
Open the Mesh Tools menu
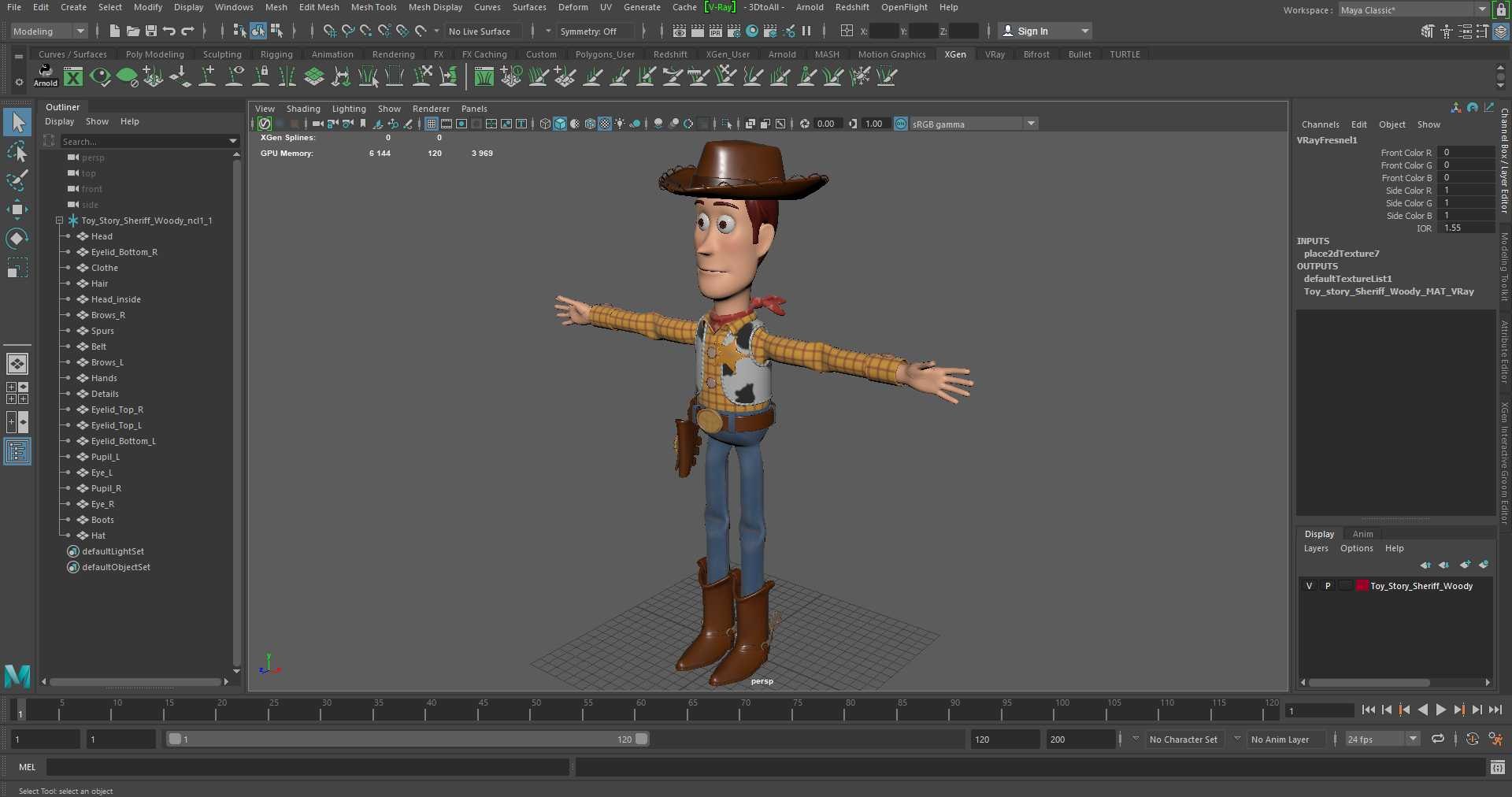pyautogui.click(x=373, y=7)
